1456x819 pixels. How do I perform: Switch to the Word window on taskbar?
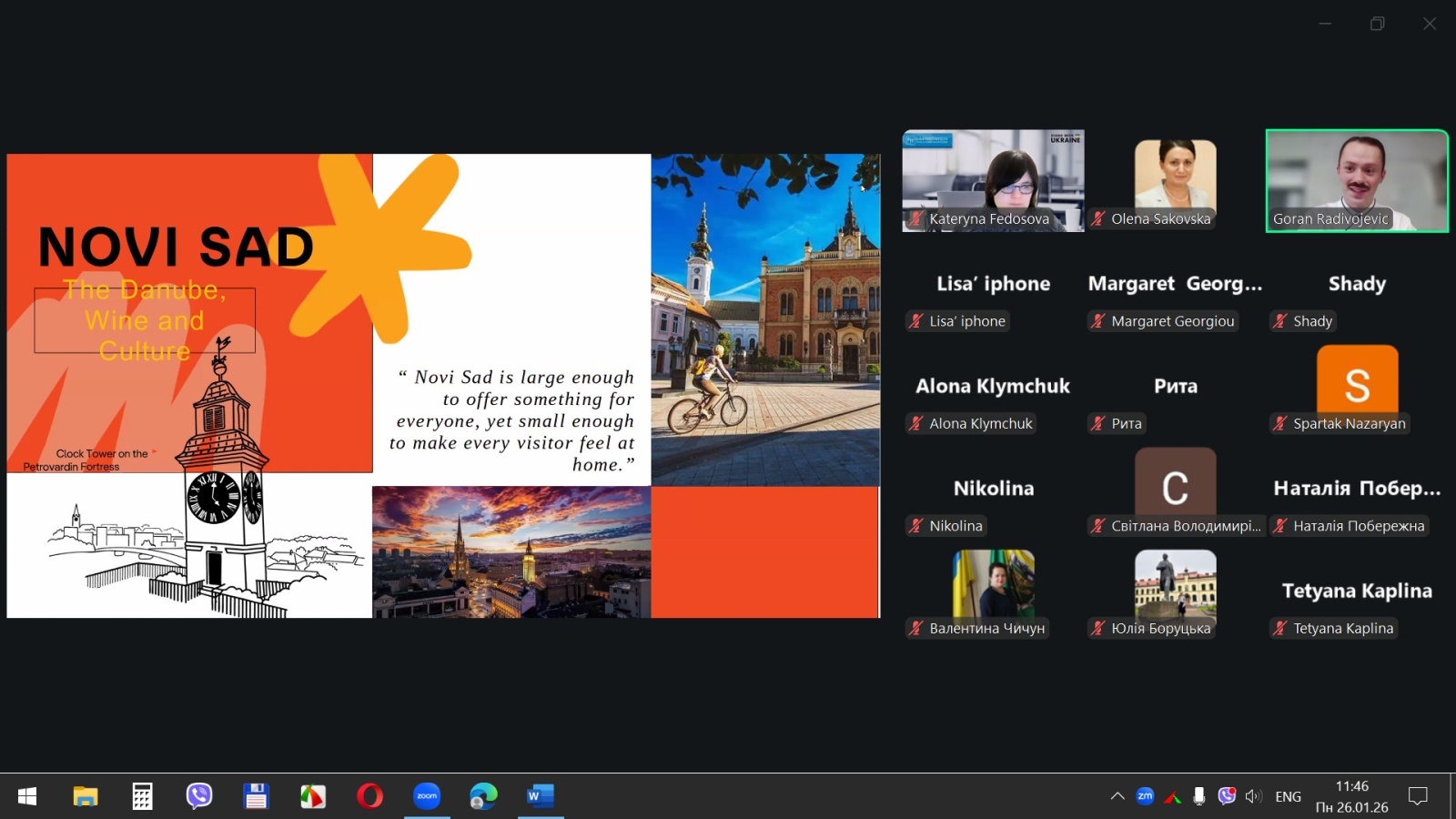(540, 796)
